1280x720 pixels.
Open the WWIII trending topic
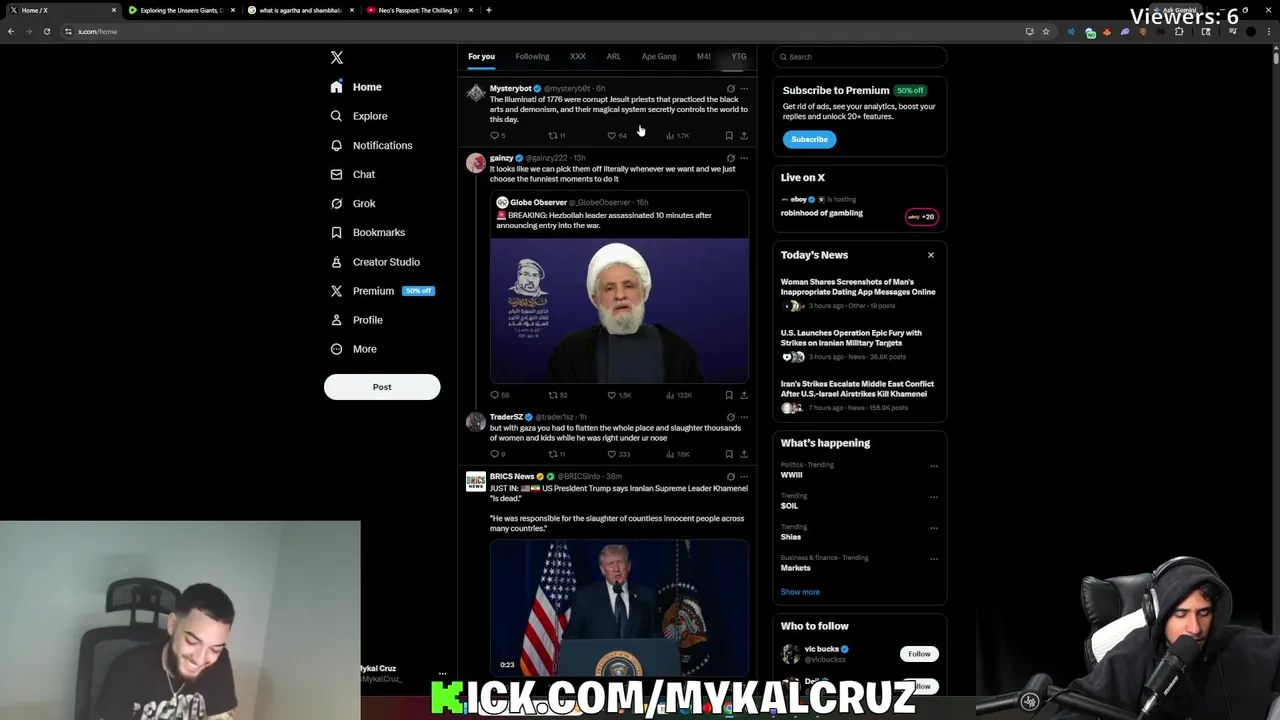click(792, 475)
